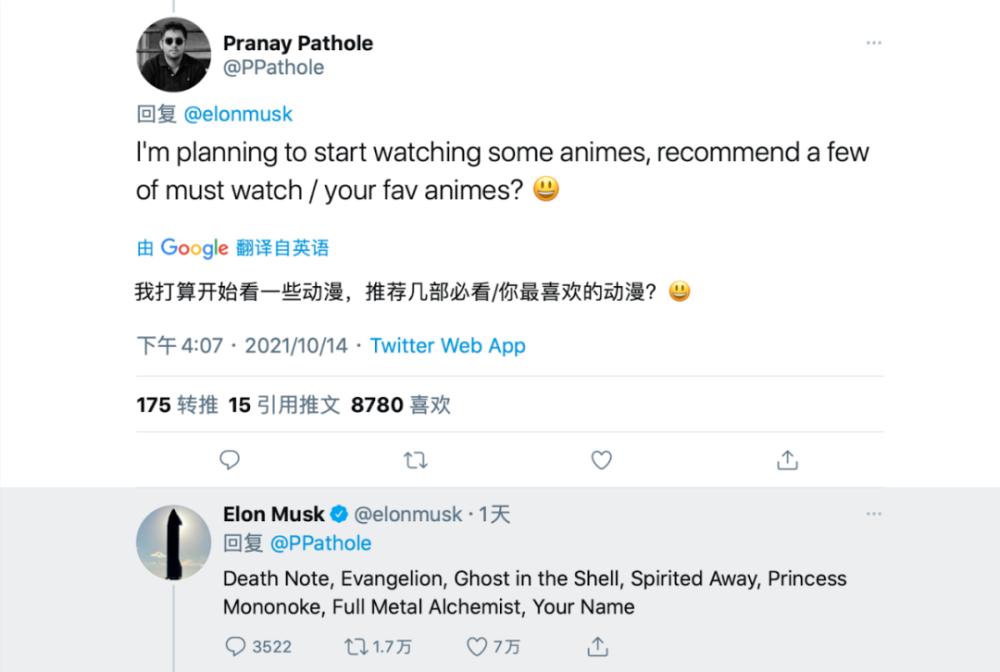The image size is (1000, 672).
Task: Click Elon Musk's verified checkmark badge
Action: pyautogui.click(x=337, y=514)
